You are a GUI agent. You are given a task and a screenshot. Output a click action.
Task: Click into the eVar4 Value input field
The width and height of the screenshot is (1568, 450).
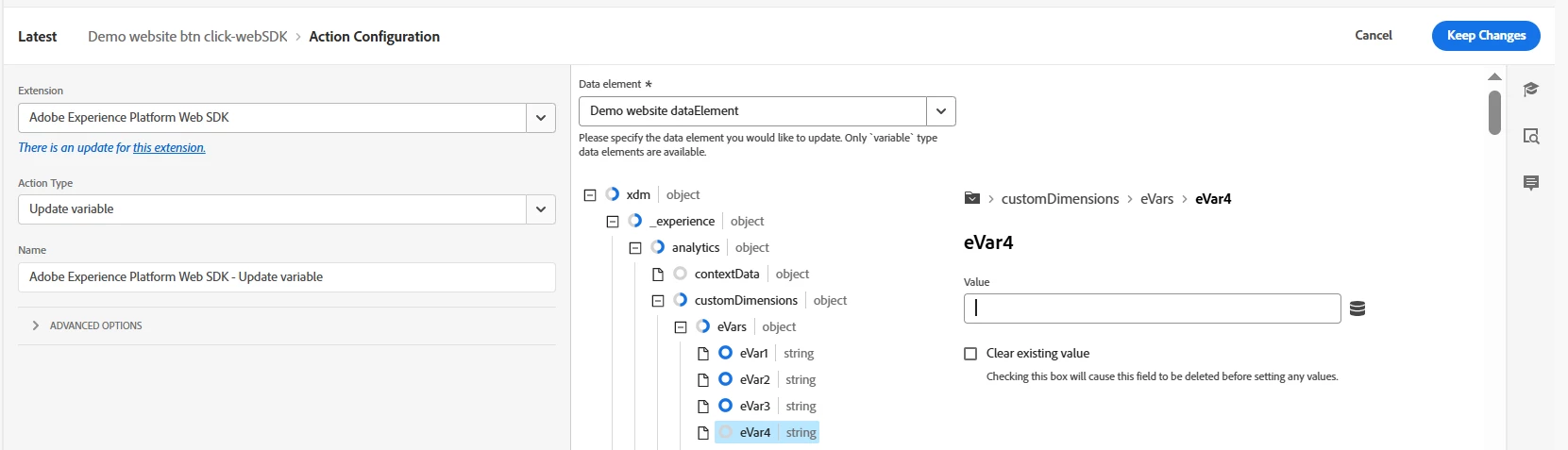(1152, 308)
